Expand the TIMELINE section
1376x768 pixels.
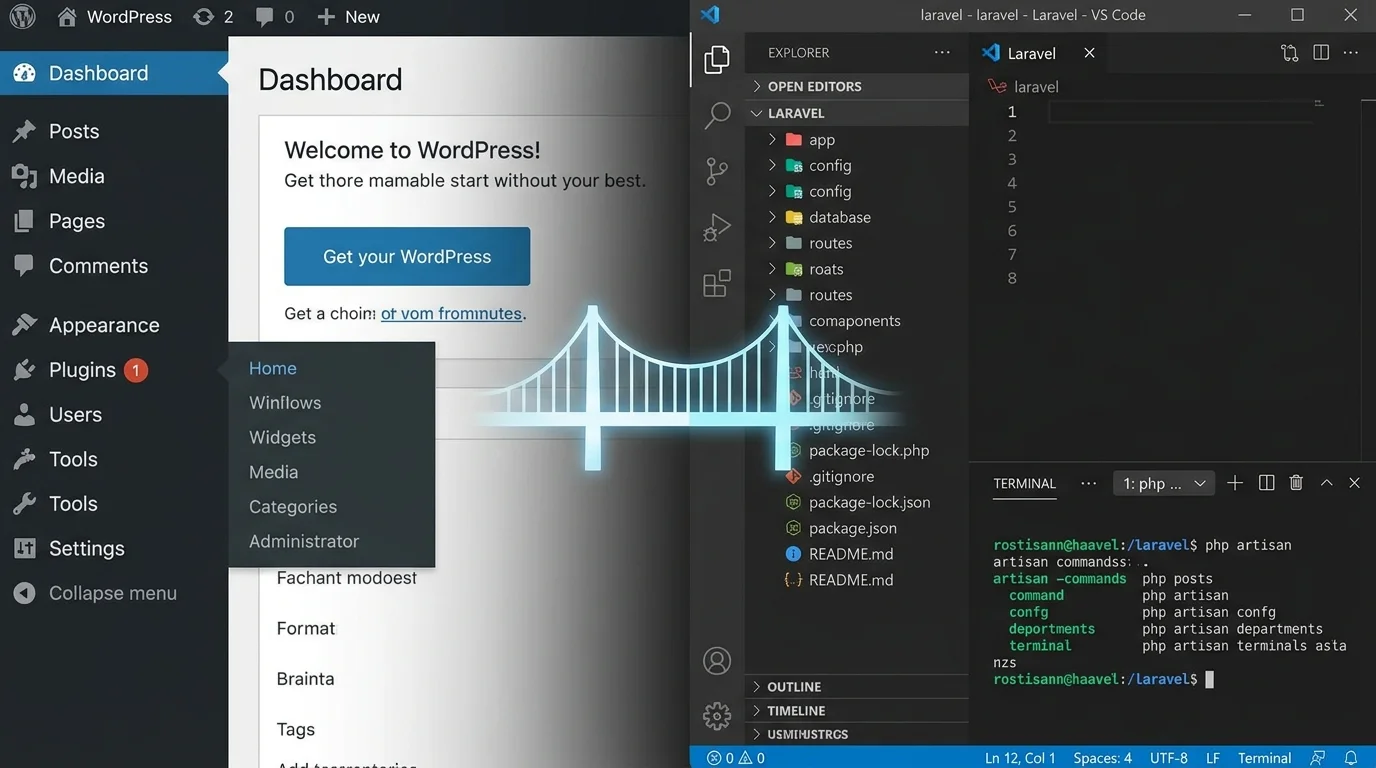pyautogui.click(x=858, y=711)
